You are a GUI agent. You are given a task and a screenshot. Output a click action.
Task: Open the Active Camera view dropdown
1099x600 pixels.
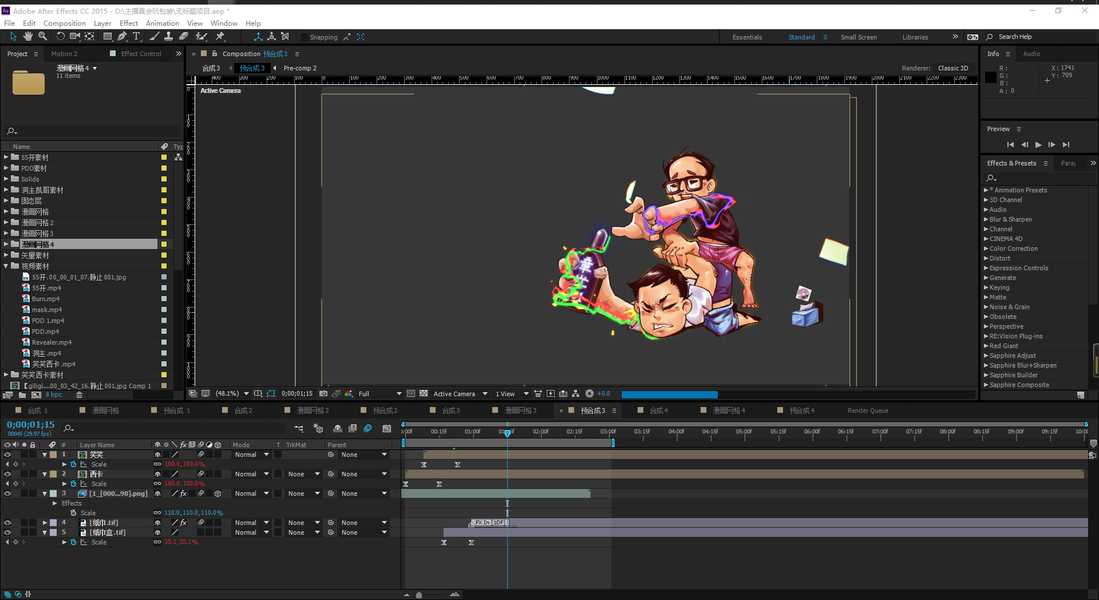(x=460, y=394)
